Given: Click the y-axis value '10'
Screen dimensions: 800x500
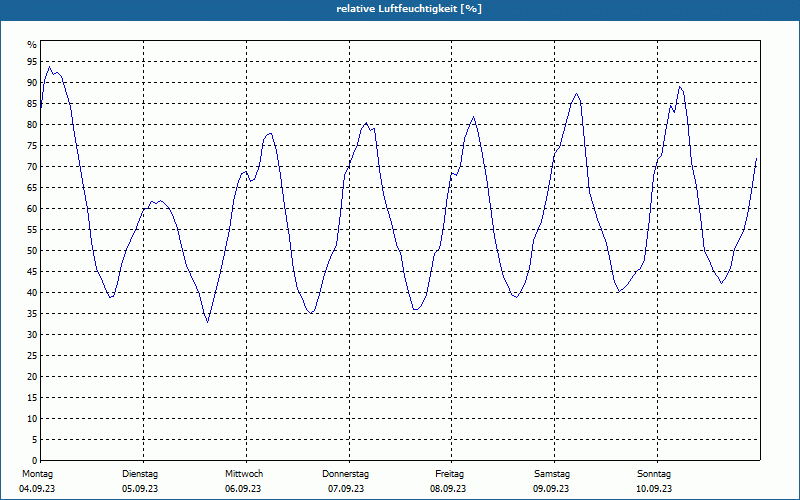Looking at the screenshot, I should 32,418.
